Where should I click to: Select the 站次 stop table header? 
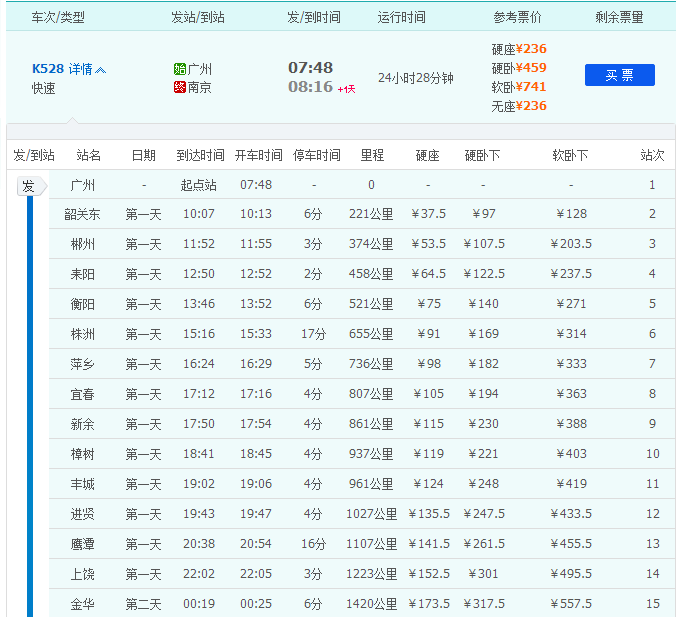pos(652,155)
